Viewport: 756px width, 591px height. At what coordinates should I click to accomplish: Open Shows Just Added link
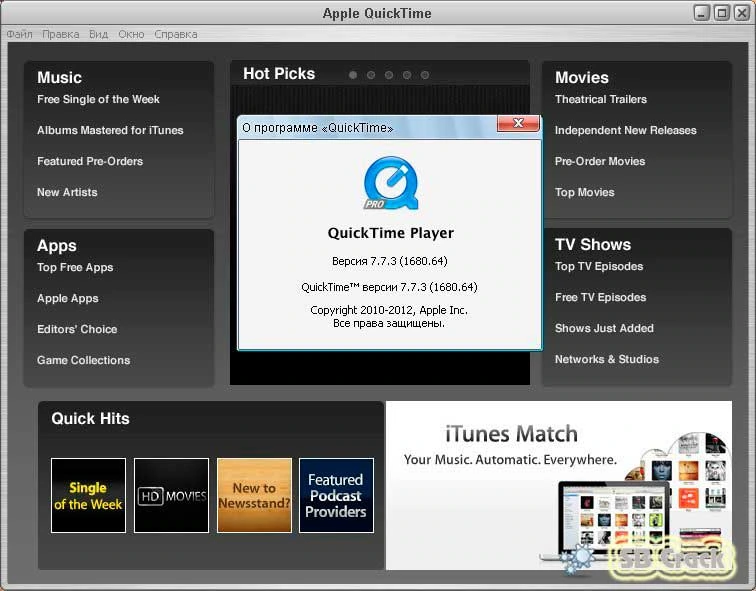[x=604, y=328]
